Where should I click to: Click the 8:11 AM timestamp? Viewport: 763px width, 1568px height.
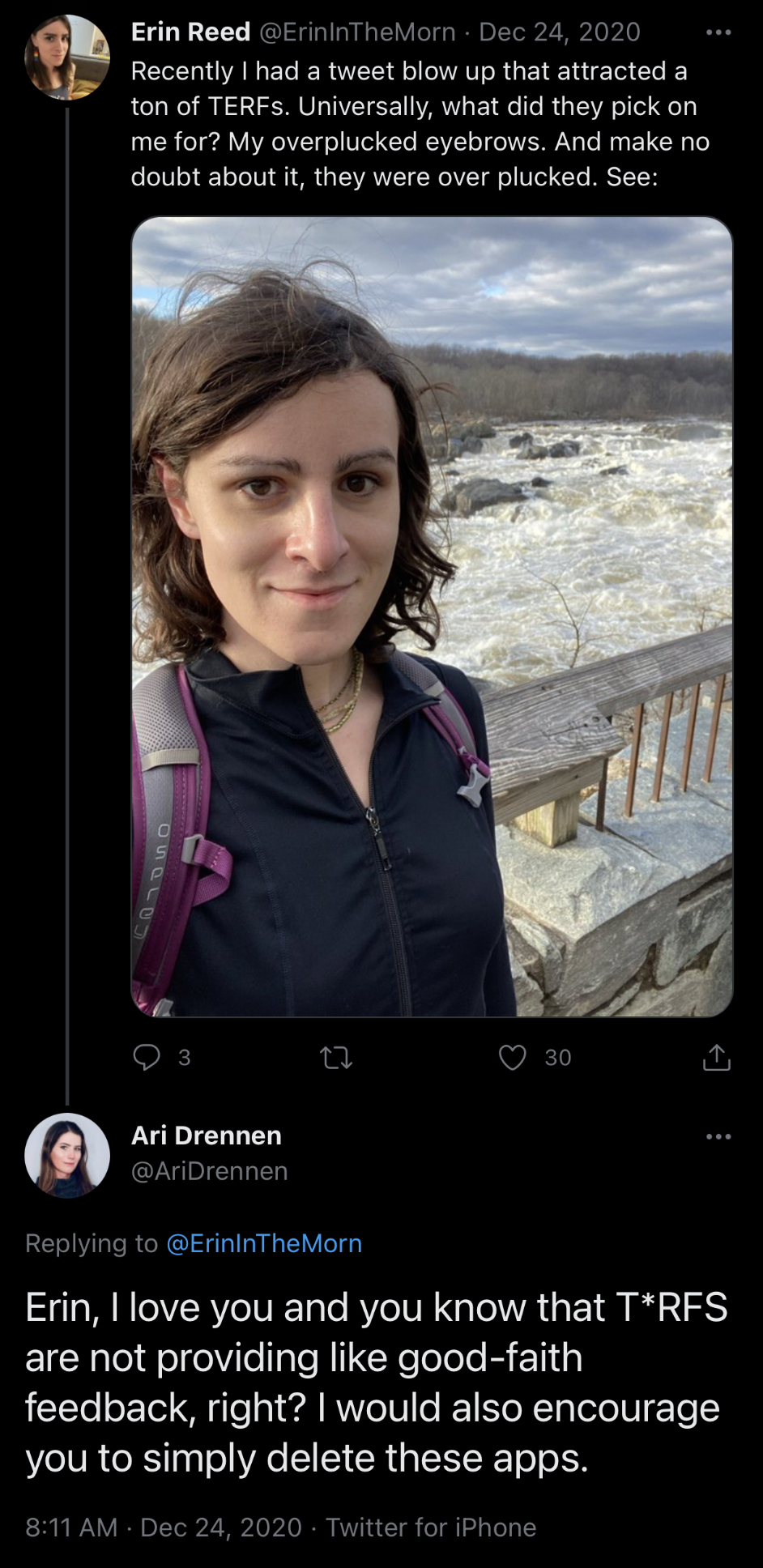click(x=72, y=1528)
